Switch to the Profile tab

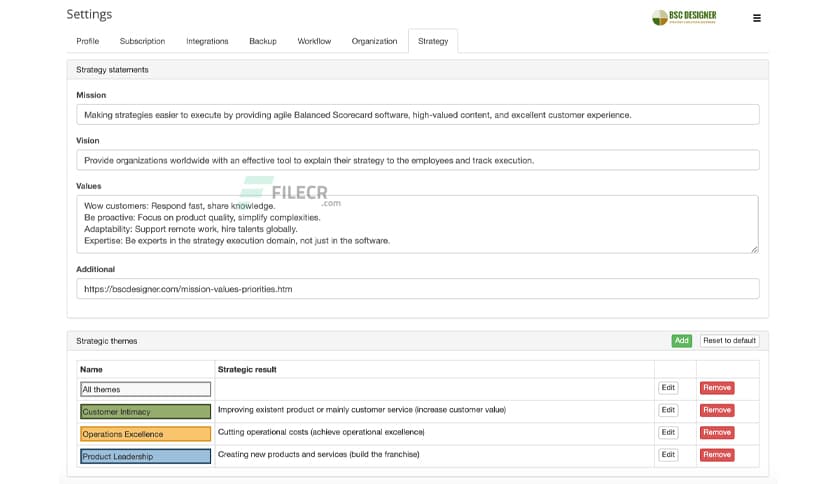[88, 41]
